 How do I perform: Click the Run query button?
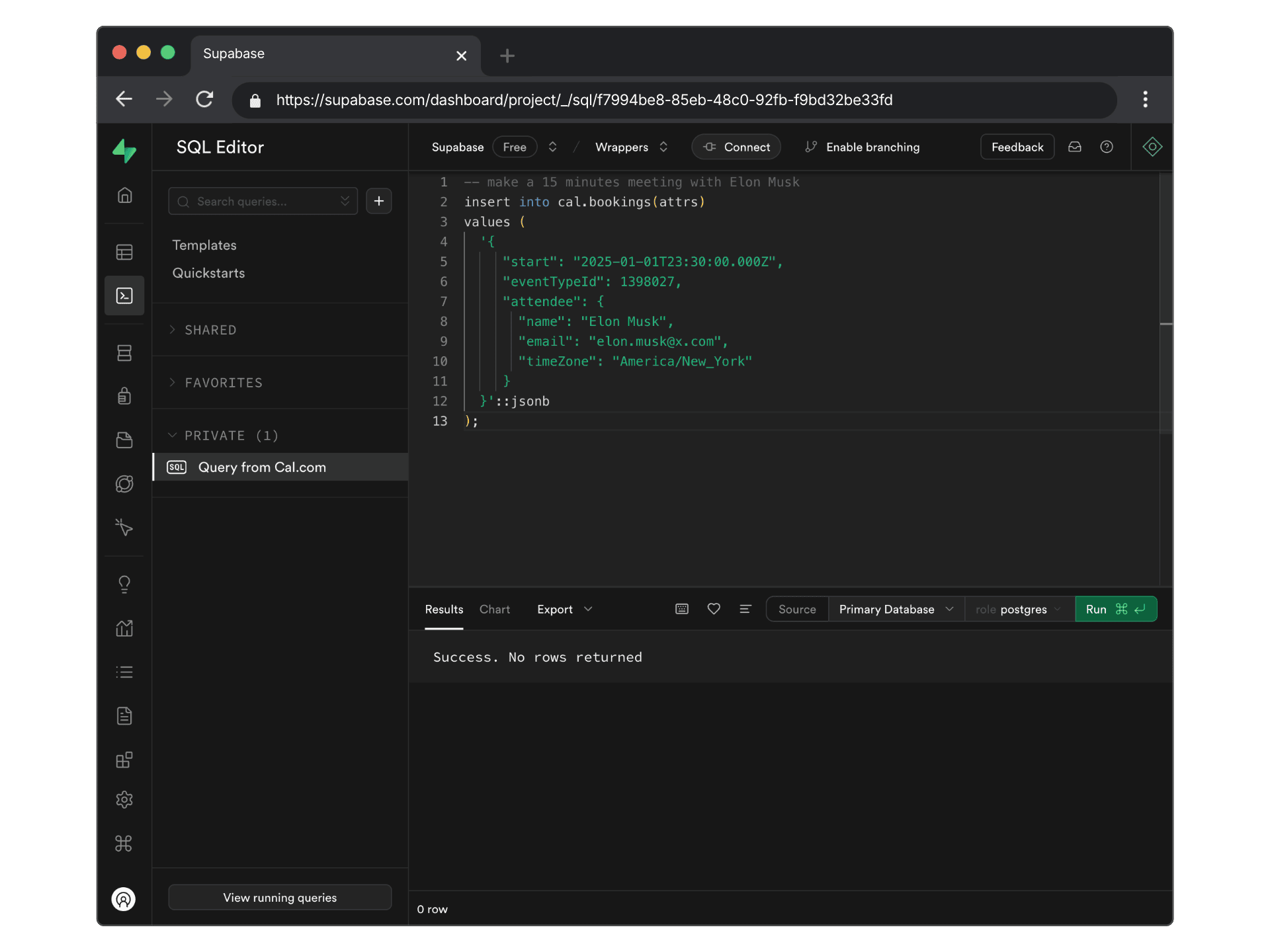pos(1116,609)
